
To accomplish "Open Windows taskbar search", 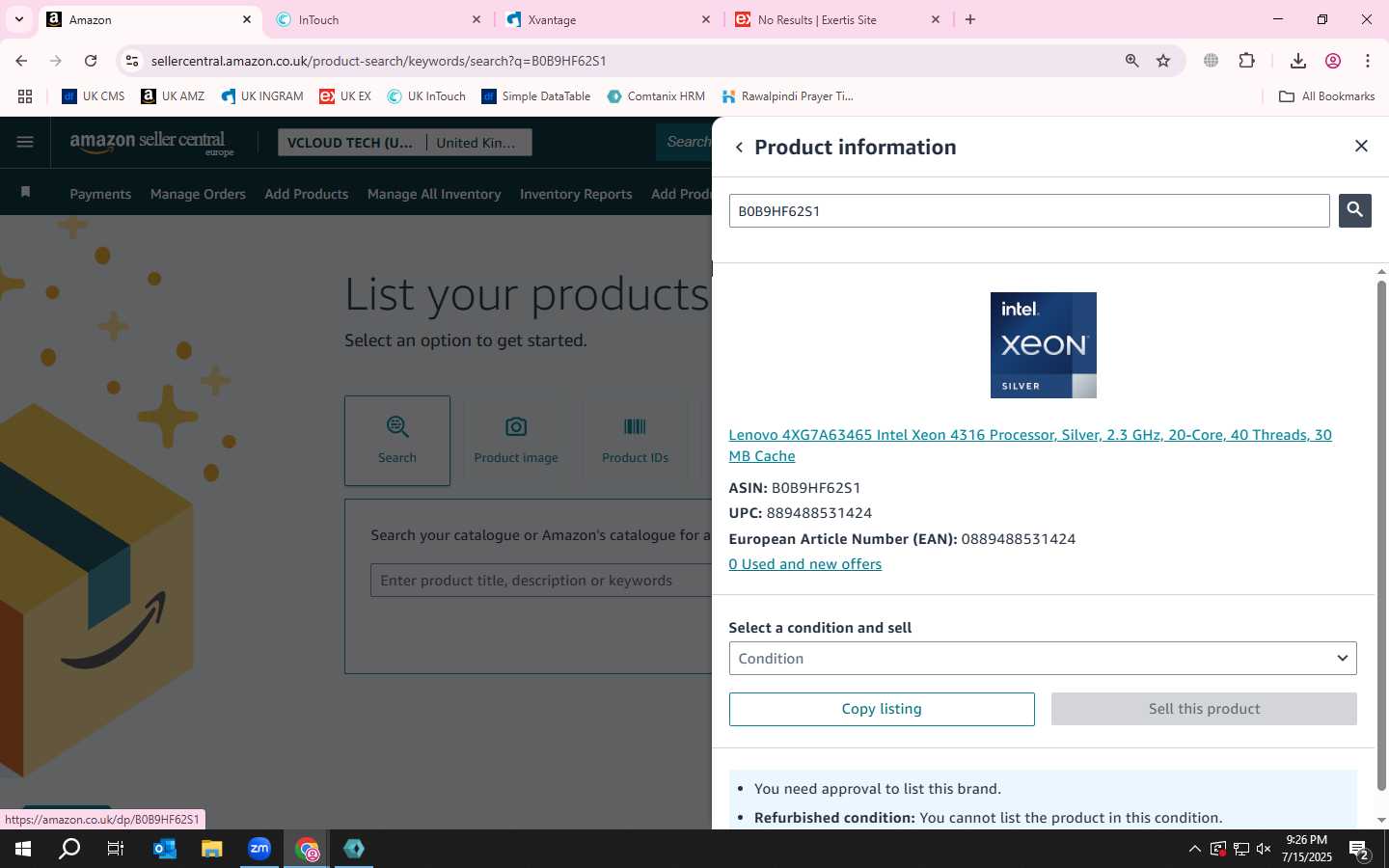I will pyautogui.click(x=69, y=849).
